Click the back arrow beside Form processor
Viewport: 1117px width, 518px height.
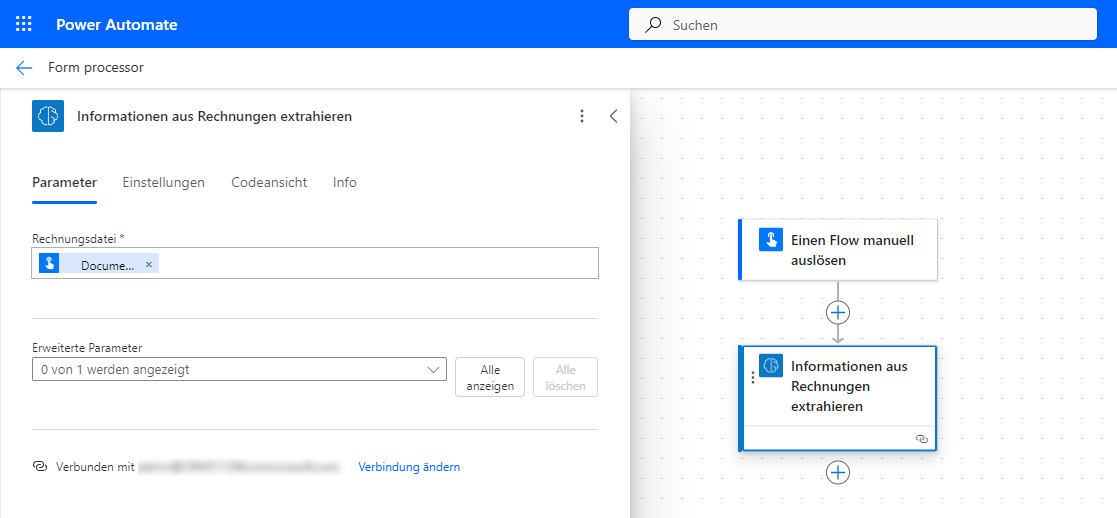[24, 68]
